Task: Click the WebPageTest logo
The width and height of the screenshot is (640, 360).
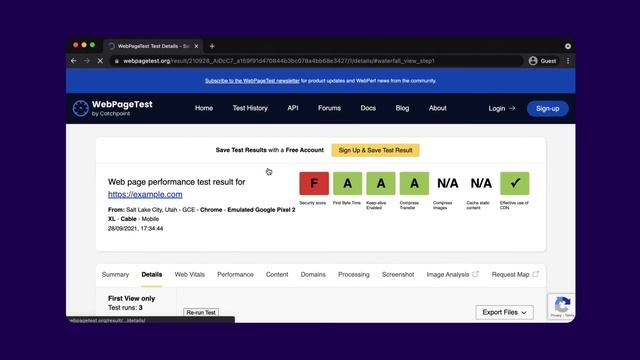Action: click(x=113, y=108)
